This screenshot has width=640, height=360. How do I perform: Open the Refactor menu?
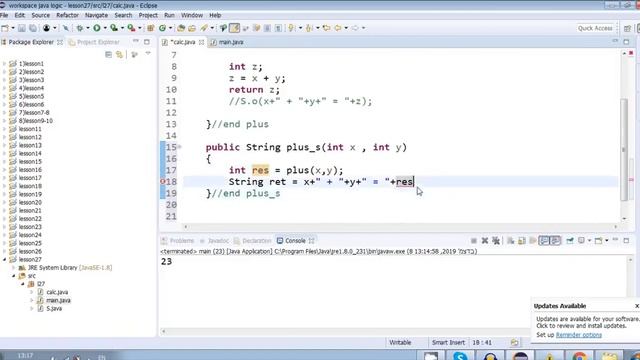pyautogui.click(x=67, y=15)
